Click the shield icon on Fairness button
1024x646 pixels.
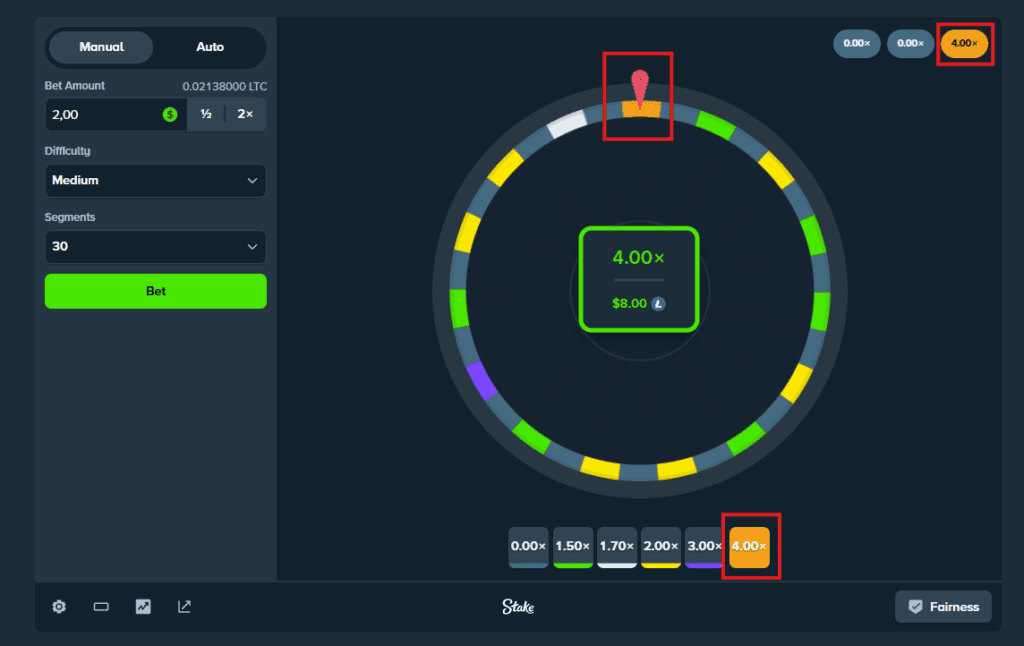pyautogui.click(x=916, y=606)
